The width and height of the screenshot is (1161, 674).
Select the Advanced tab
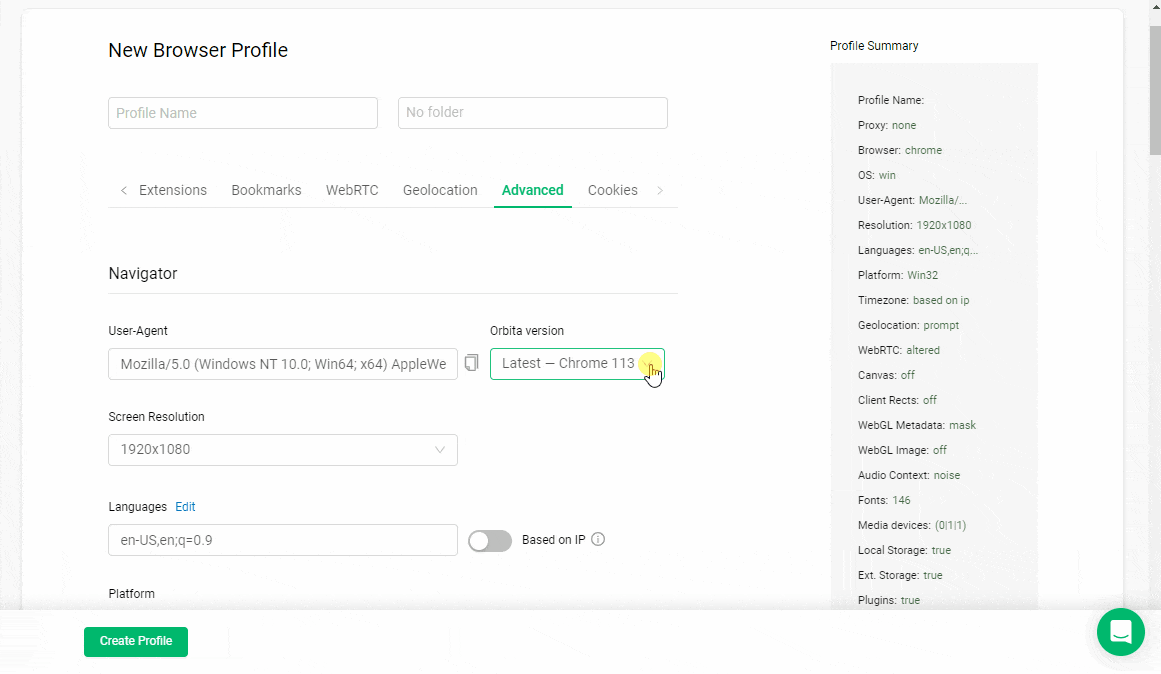(x=532, y=190)
